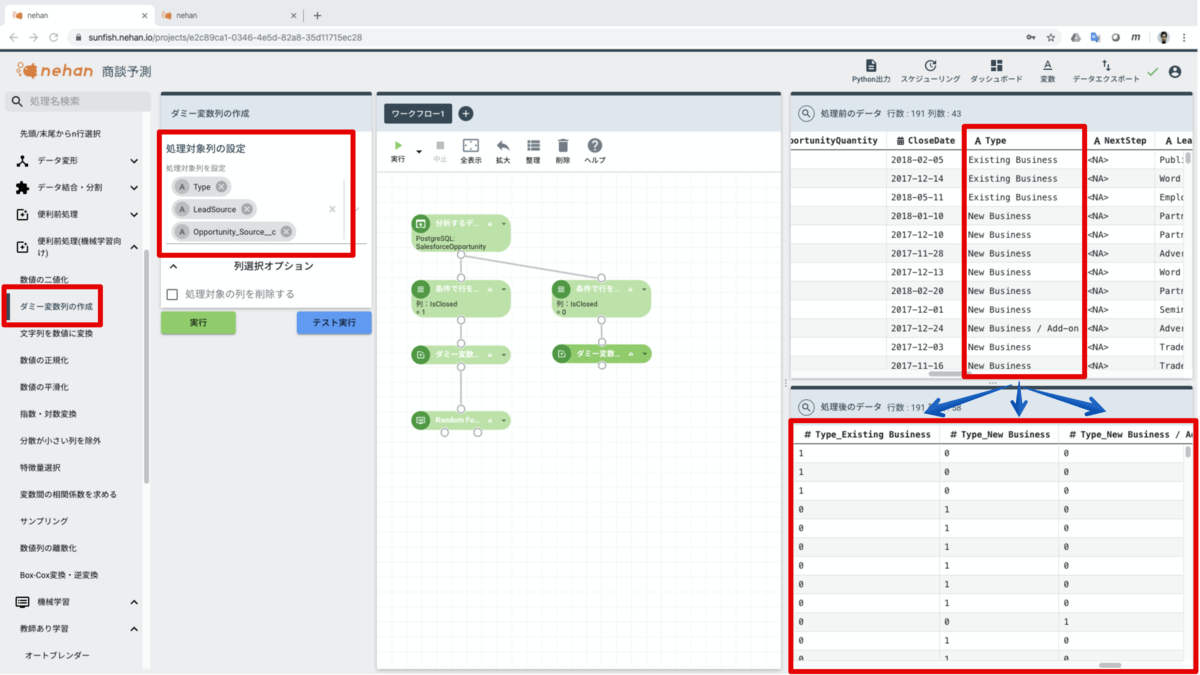Collapse the 機械学習 category
This screenshot has height=675, width=1200.
134,602
